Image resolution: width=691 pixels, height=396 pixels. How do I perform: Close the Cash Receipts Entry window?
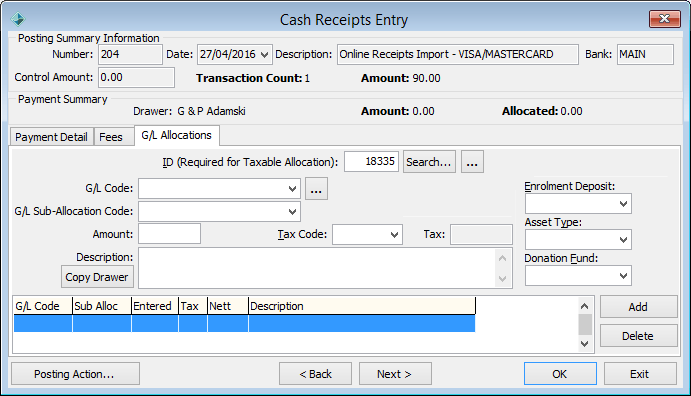pyautogui.click(x=664, y=19)
